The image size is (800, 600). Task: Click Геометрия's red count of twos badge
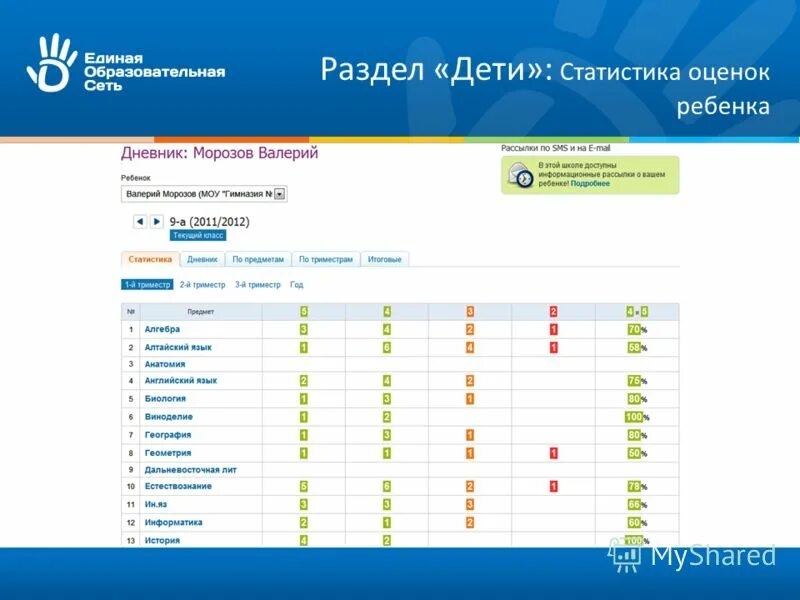pos(554,453)
